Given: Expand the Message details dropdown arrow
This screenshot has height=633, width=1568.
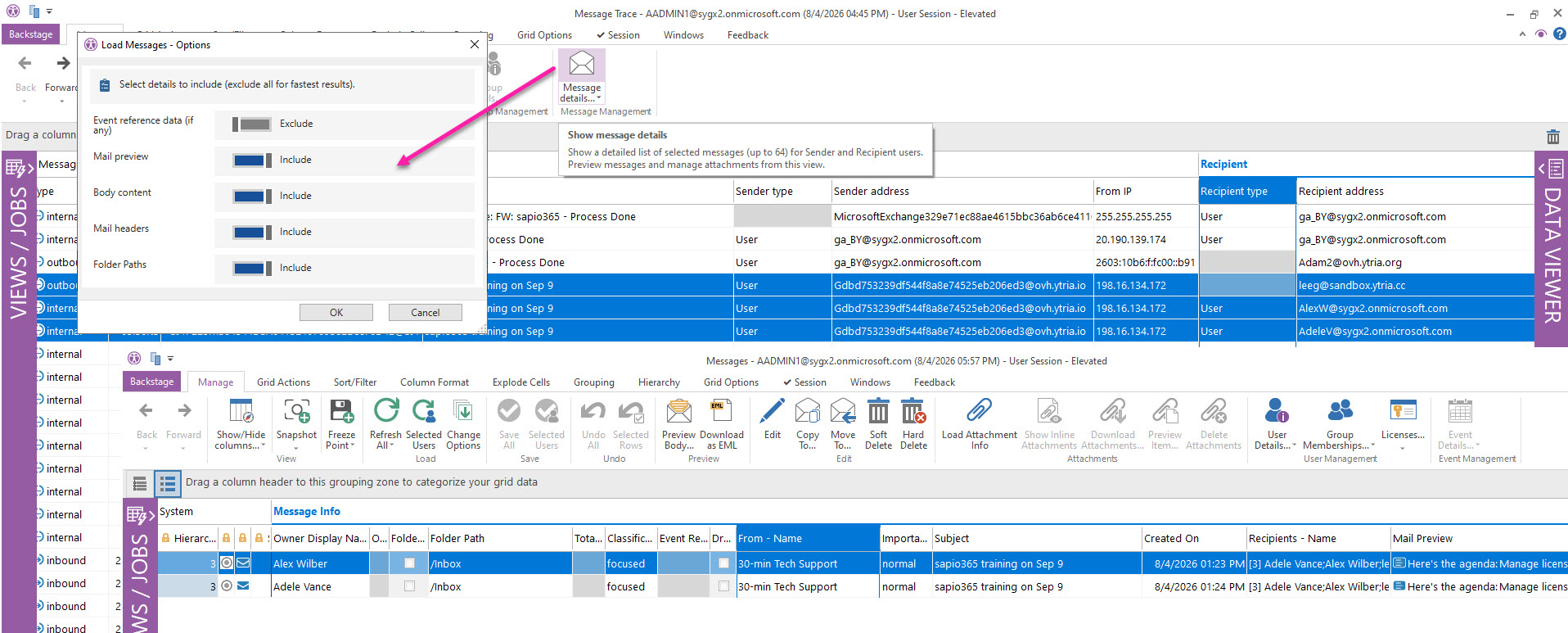Looking at the screenshot, I should click(599, 99).
